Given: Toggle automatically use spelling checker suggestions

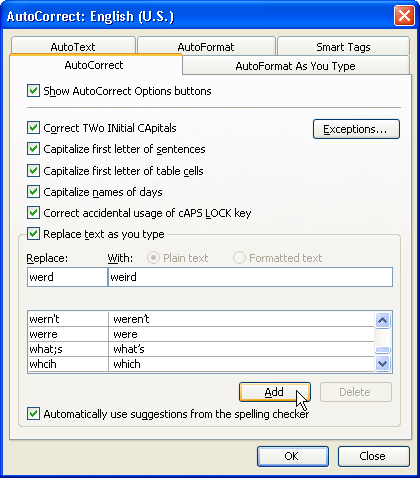Looking at the screenshot, I should click(33, 414).
